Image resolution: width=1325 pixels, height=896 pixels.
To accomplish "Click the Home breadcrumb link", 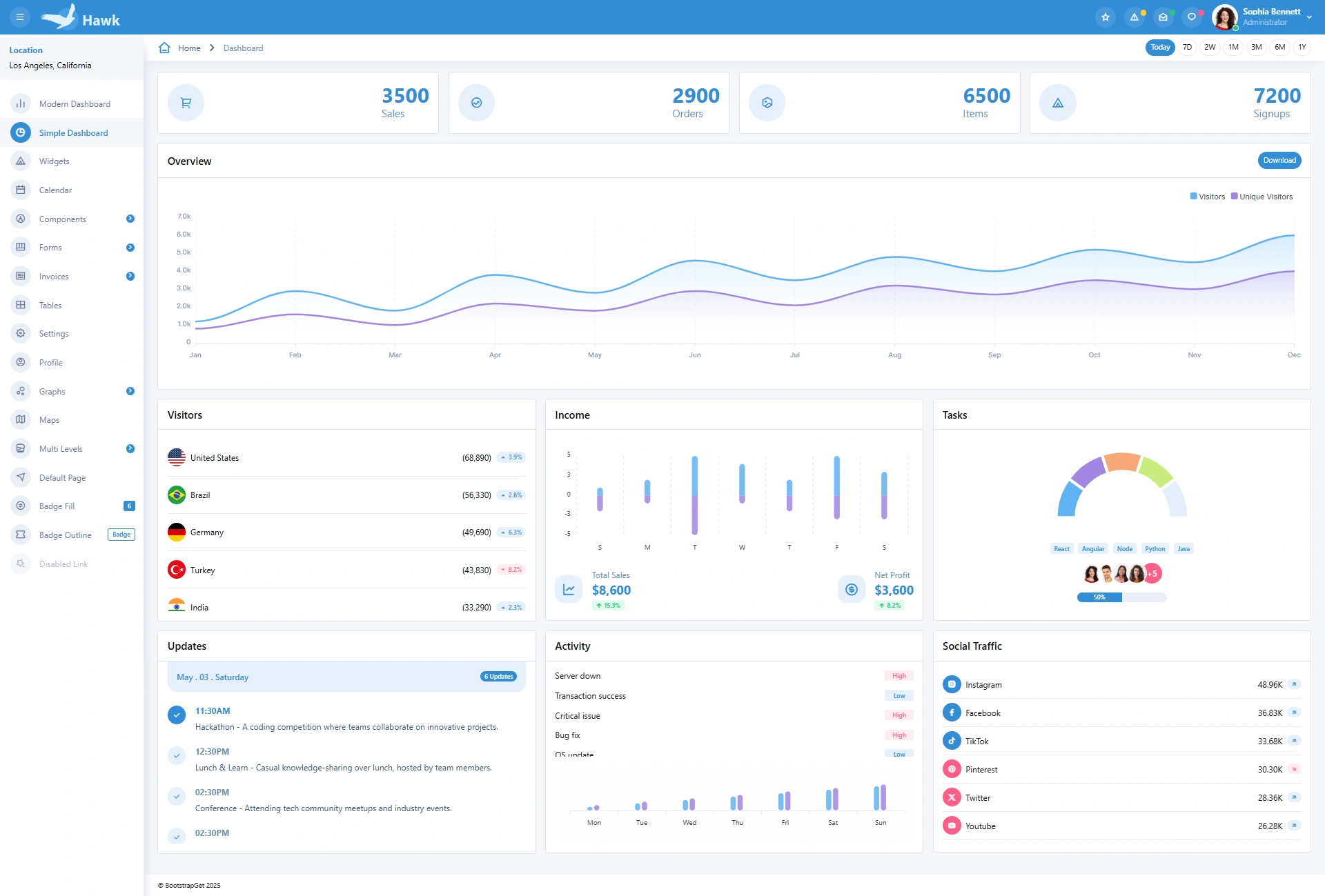I will pyautogui.click(x=189, y=48).
